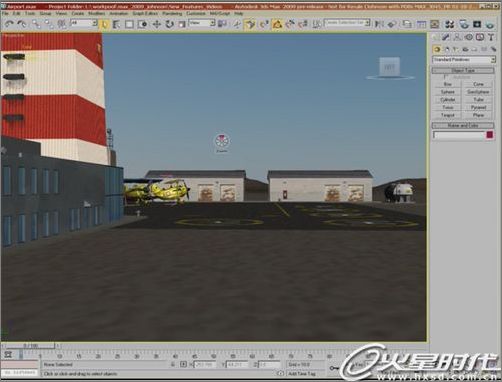Image resolution: width=502 pixels, height=382 pixels.
Task: Switch to Modify command panel tab
Action: 446,37
